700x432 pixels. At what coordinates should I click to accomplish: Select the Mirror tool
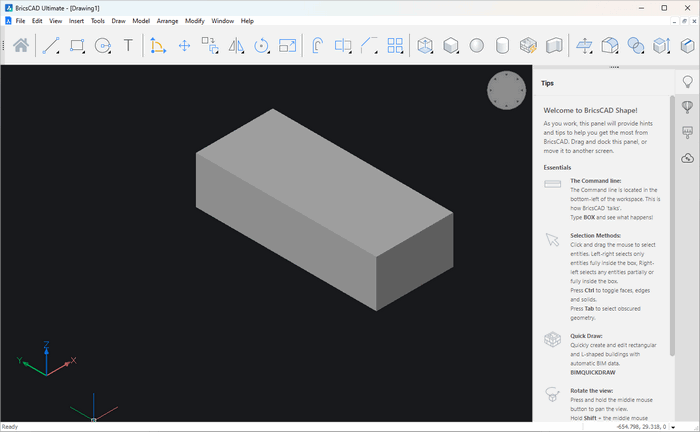[x=237, y=45]
